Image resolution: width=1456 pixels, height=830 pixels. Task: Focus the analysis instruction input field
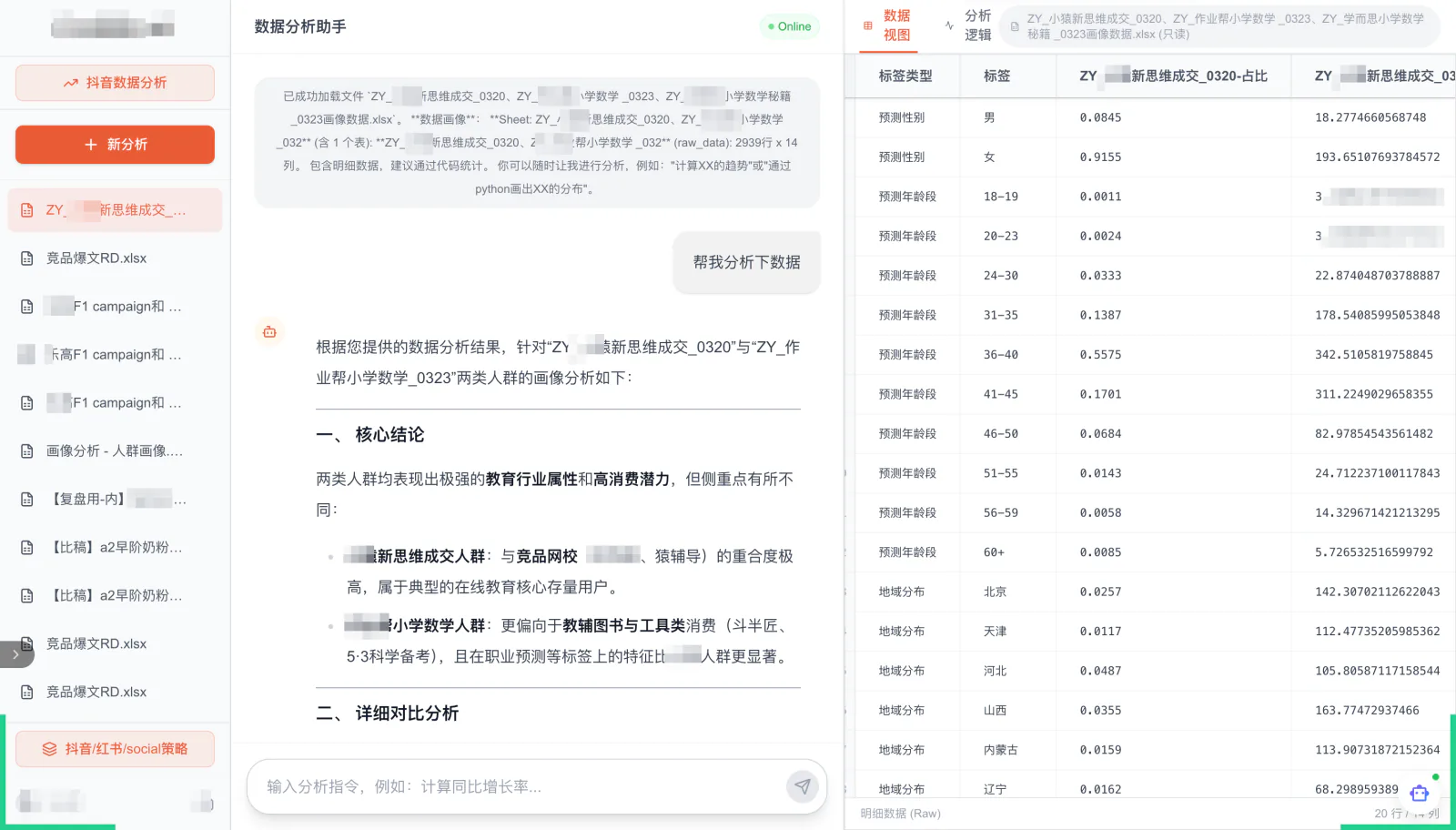[519, 786]
